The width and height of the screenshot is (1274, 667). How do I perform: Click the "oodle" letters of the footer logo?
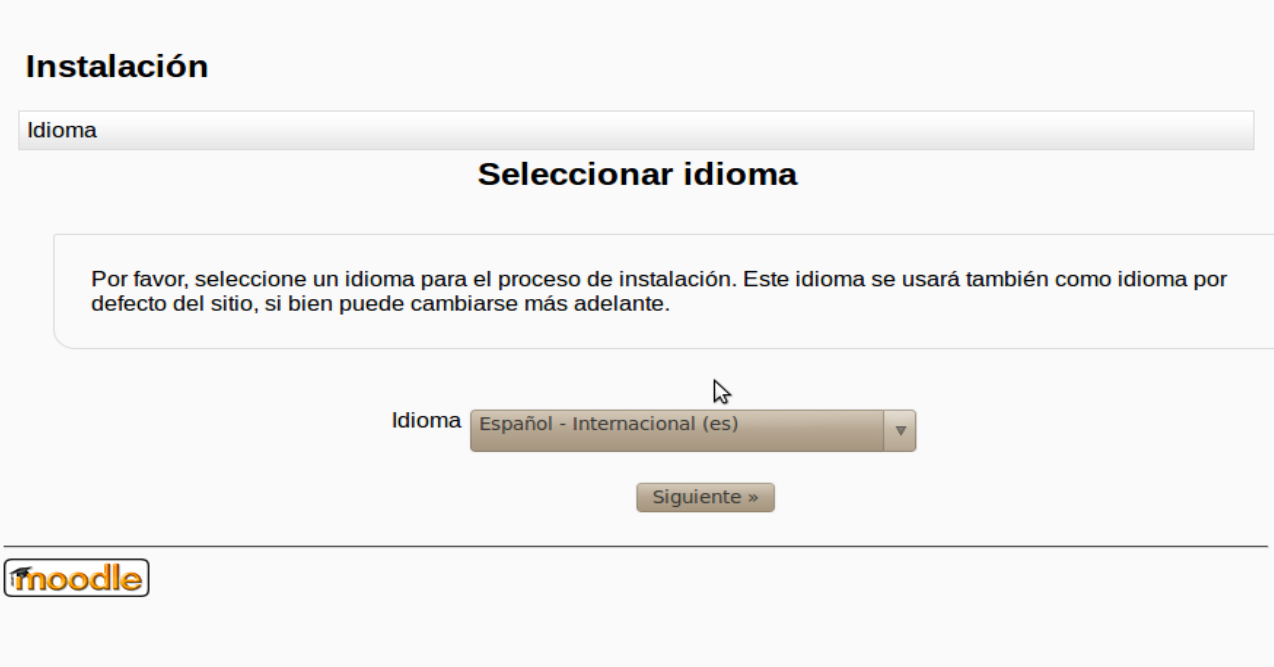point(90,578)
